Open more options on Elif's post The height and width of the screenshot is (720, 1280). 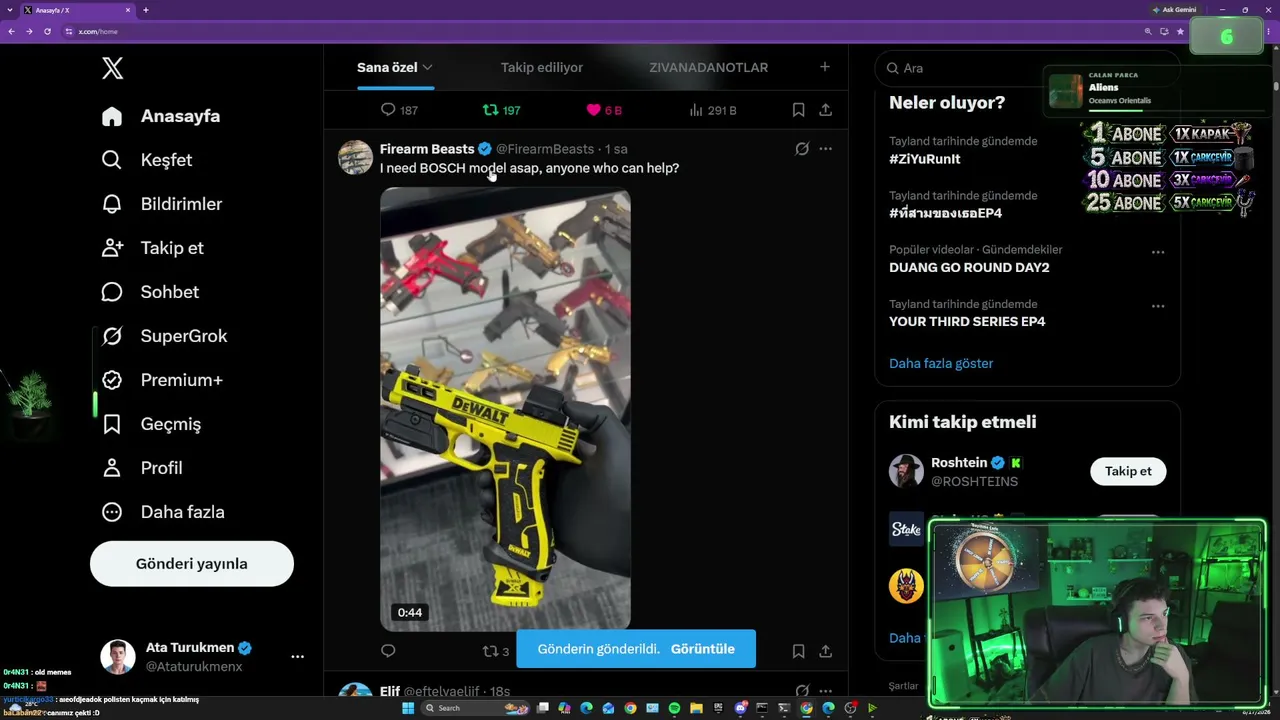[825, 691]
